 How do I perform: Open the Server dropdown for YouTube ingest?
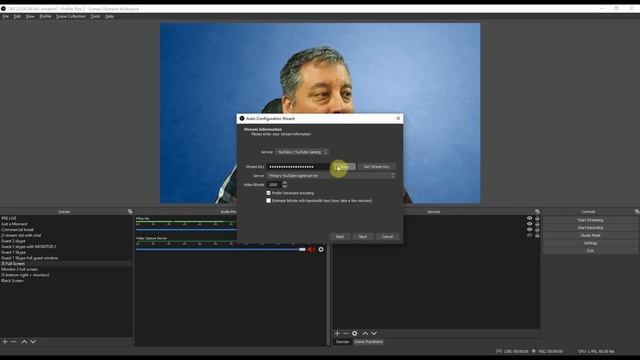(x=331, y=176)
